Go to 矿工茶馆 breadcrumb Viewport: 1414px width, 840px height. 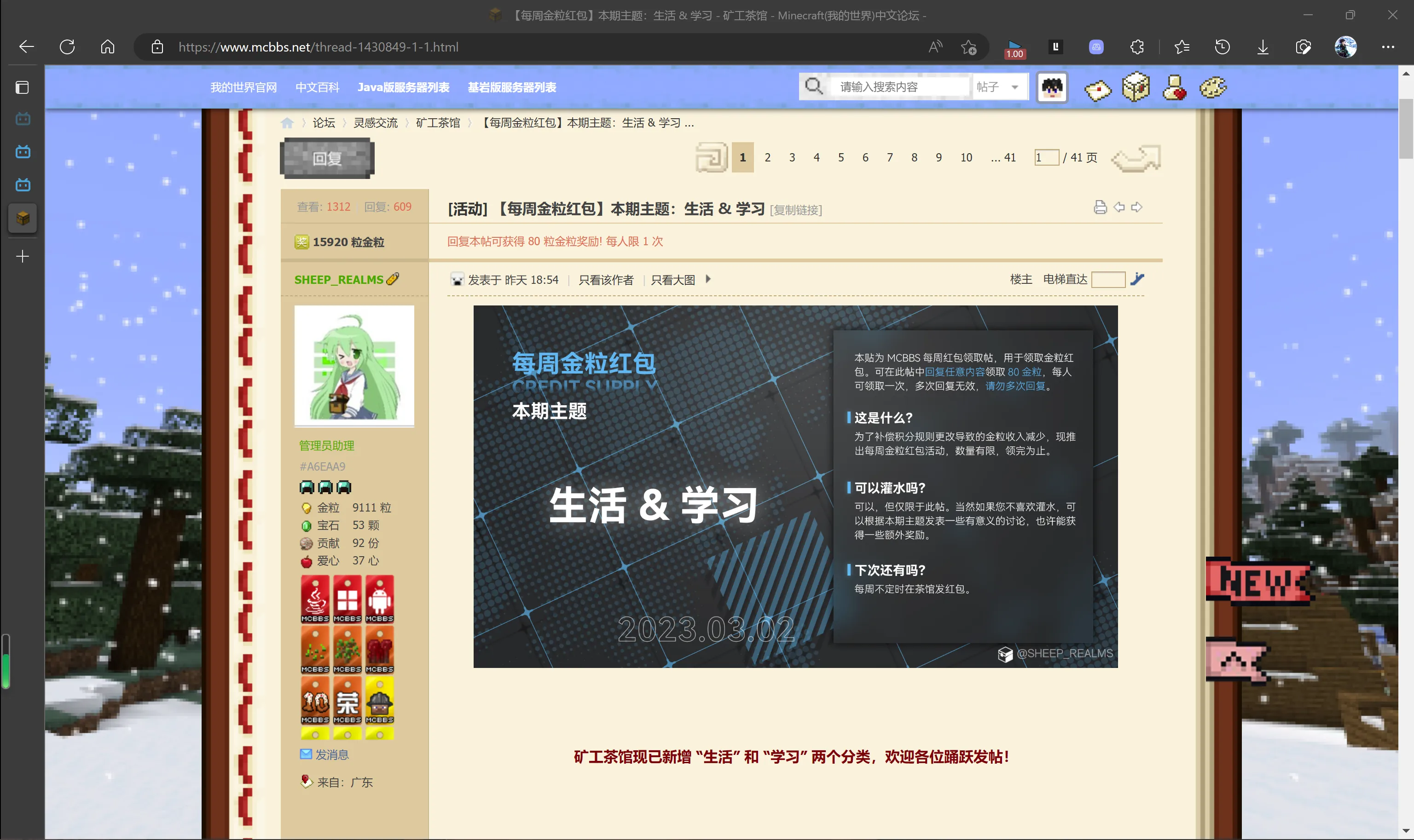(x=438, y=123)
